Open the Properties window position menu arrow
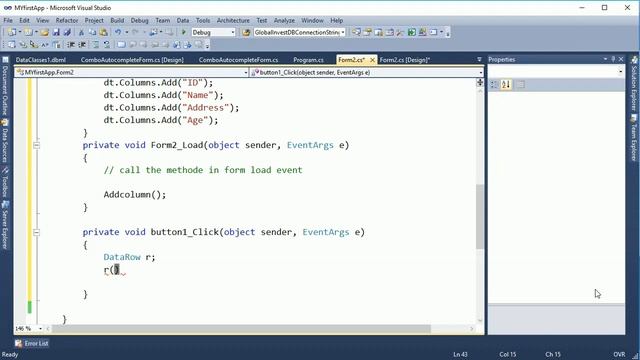640x360 pixels. point(605,59)
